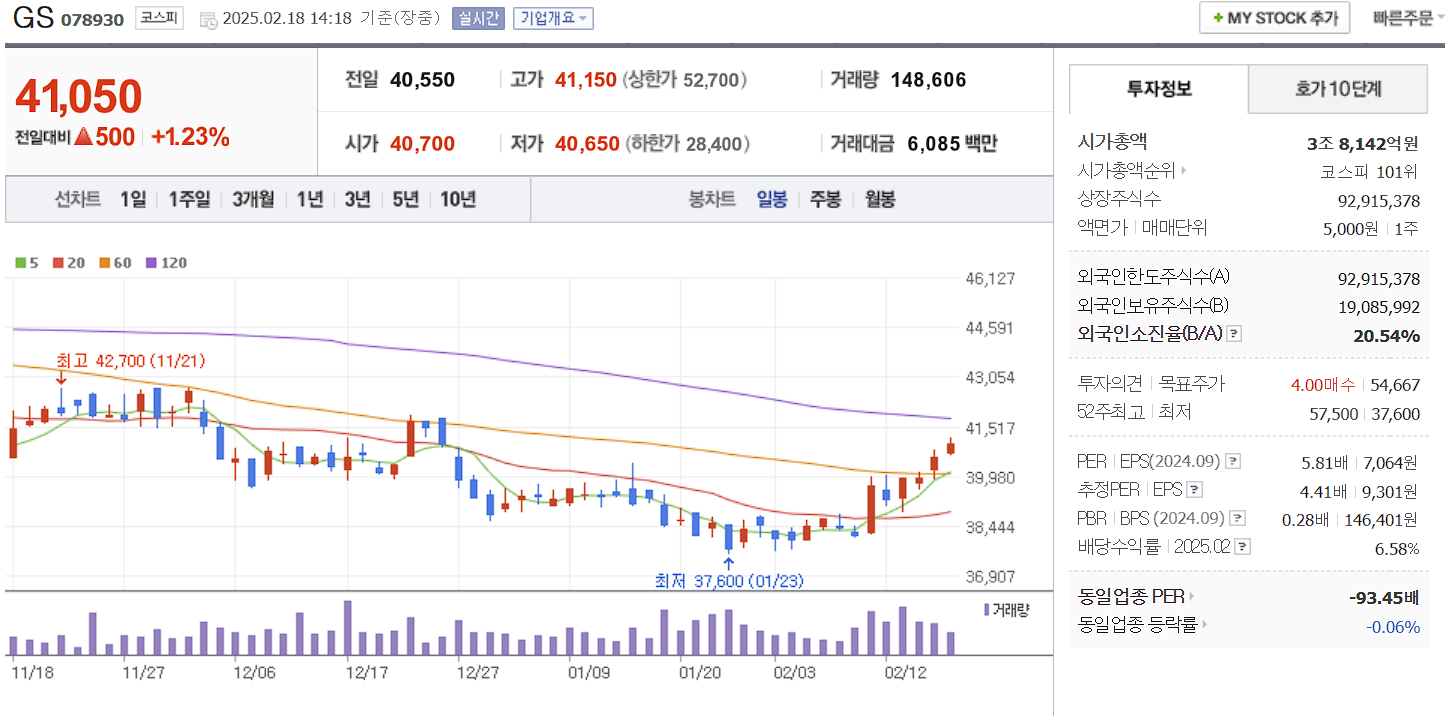Screen dimensions: 1445x716
Task: Click the 코스피 market badge next to GS
Action: tap(159, 18)
